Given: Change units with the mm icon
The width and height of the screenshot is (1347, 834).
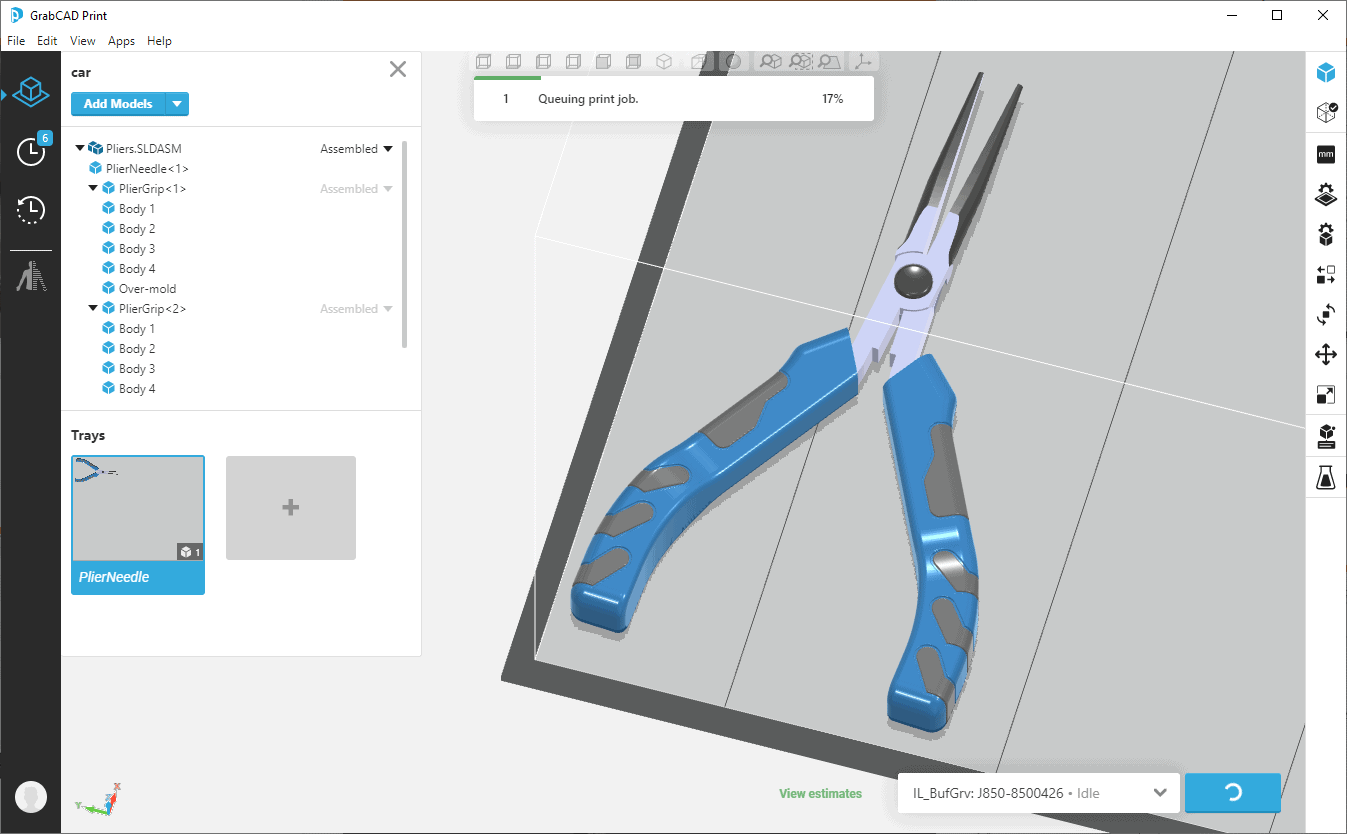Looking at the screenshot, I should click(x=1326, y=155).
